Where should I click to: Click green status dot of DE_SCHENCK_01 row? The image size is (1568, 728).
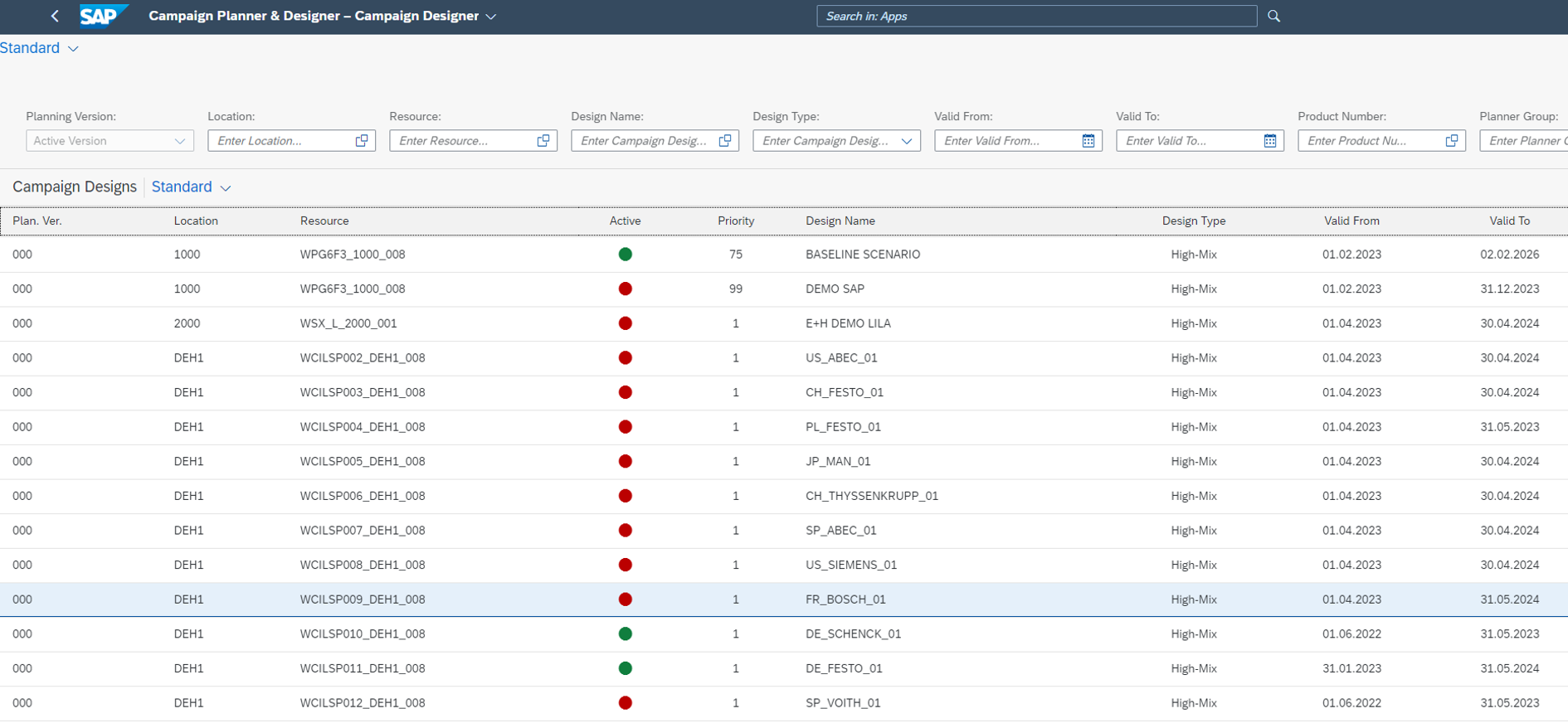coord(626,634)
